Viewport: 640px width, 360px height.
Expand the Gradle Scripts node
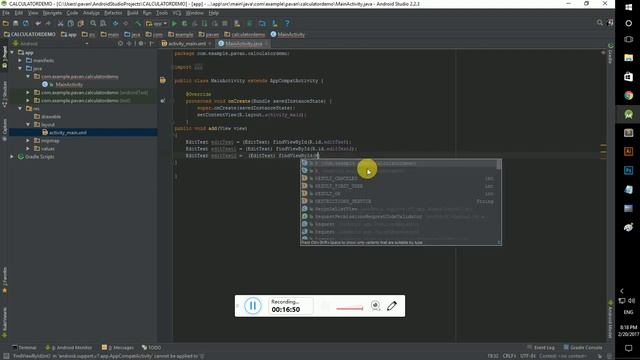pyautogui.click(x=12, y=156)
